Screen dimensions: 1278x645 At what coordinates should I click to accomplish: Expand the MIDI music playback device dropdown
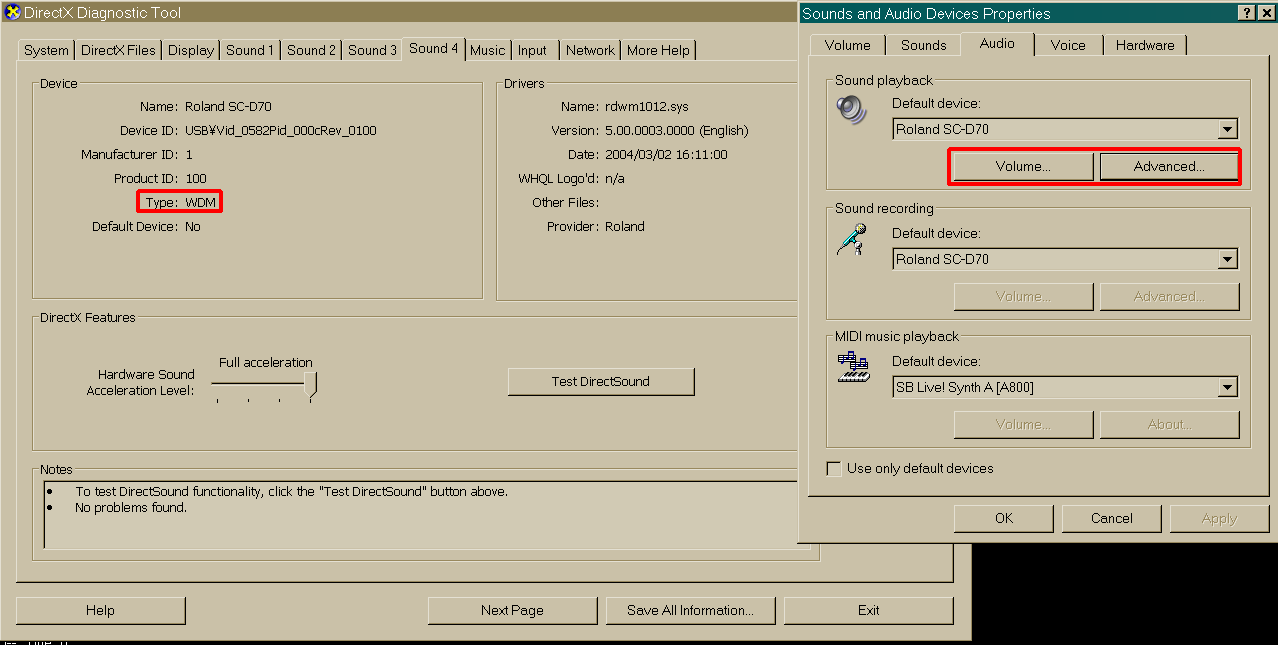click(1228, 387)
